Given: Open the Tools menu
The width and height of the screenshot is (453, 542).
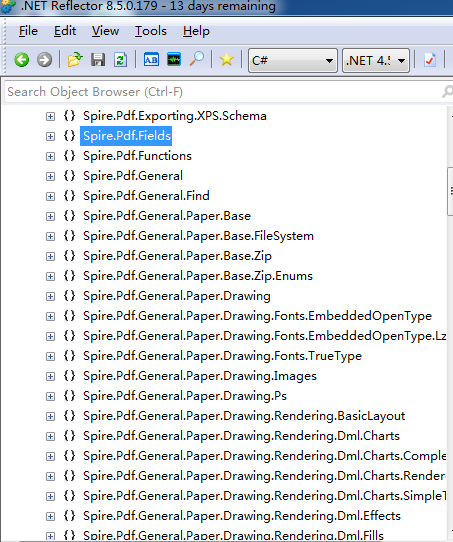Looking at the screenshot, I should click(x=151, y=31).
